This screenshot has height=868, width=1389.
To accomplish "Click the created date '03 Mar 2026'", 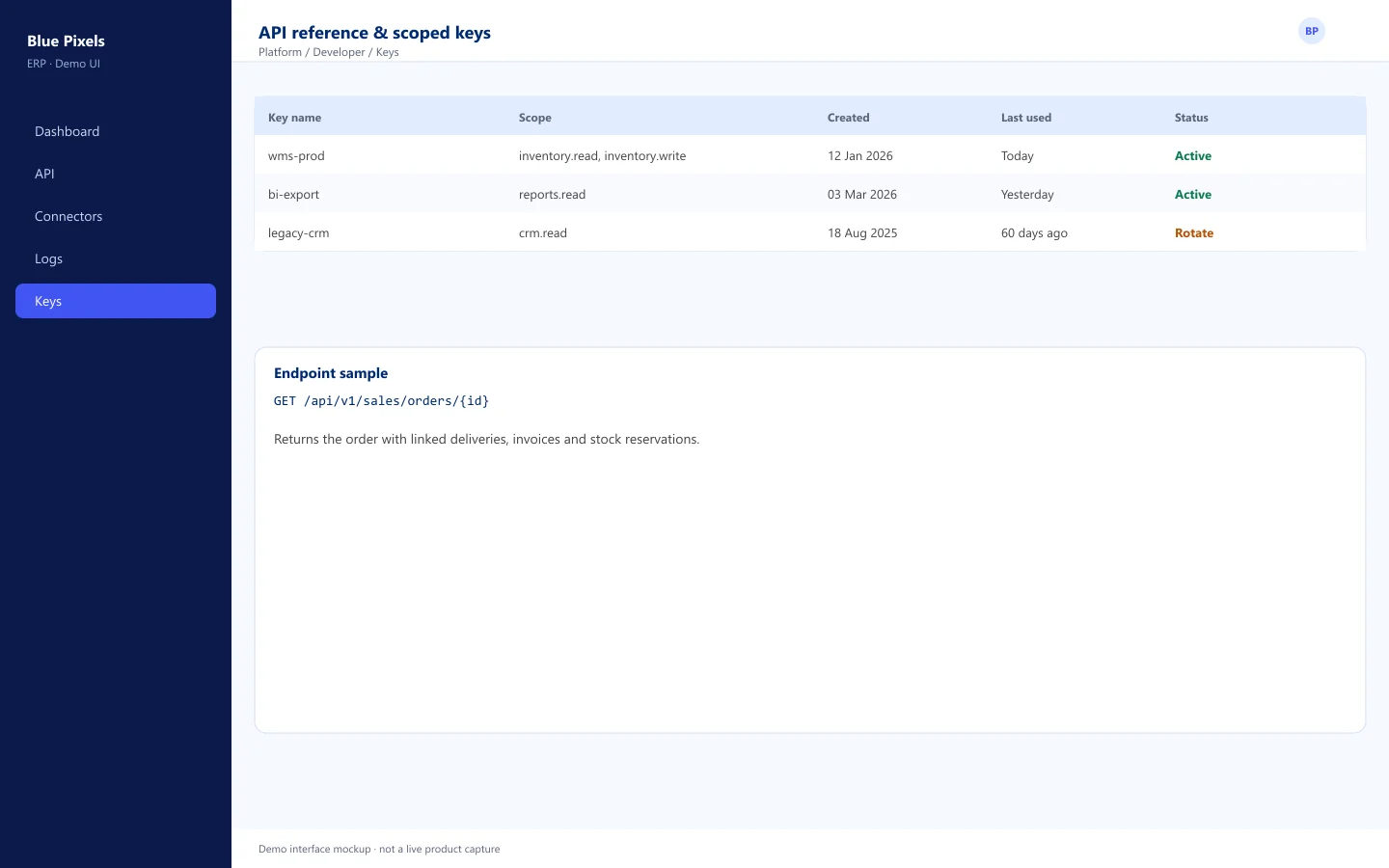I will coord(862,194).
